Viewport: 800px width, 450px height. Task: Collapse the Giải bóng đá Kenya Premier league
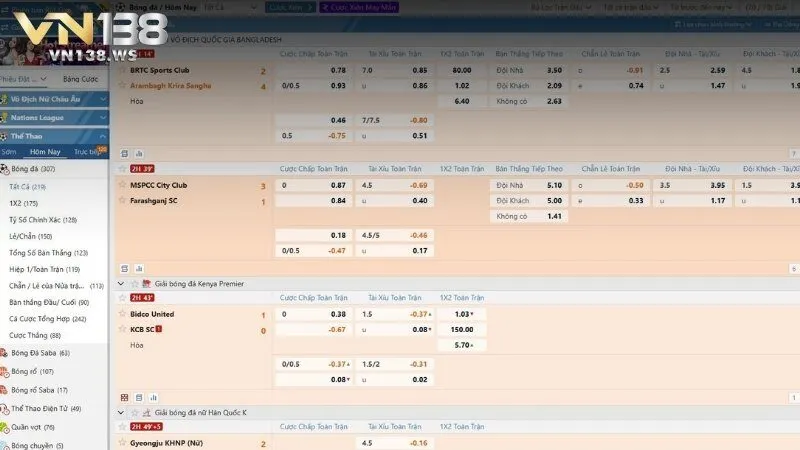pyautogui.click(x=122, y=284)
